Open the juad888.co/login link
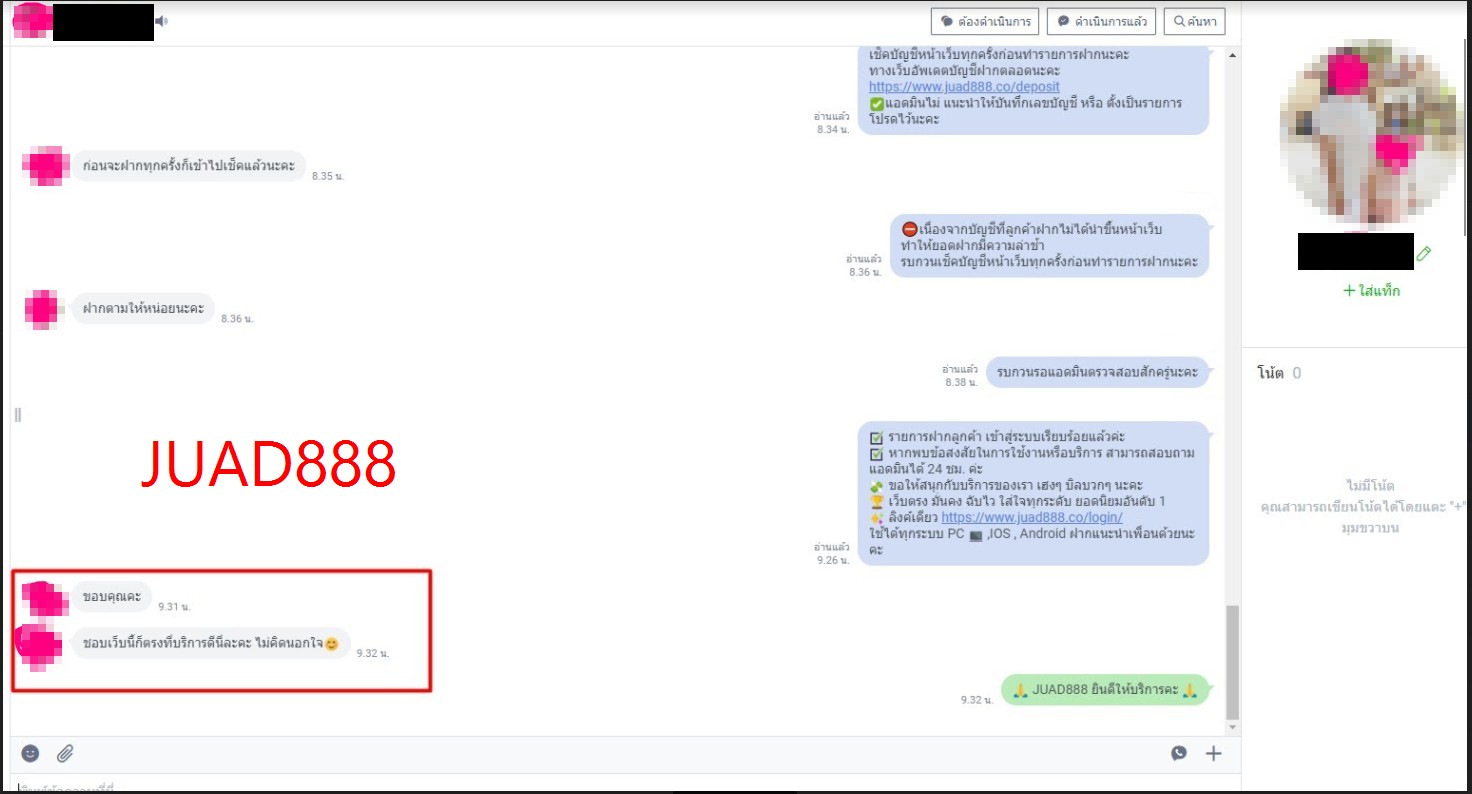Screen dimensions: 1472x794 [x=1031, y=518]
